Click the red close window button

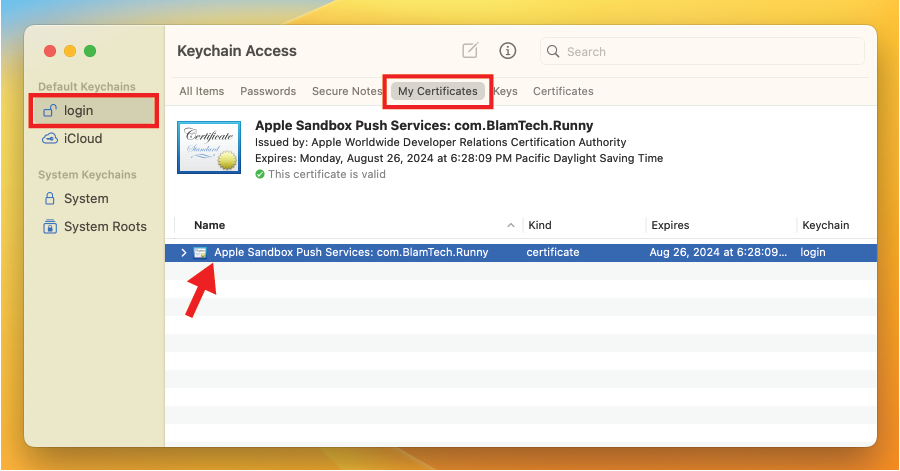50,51
